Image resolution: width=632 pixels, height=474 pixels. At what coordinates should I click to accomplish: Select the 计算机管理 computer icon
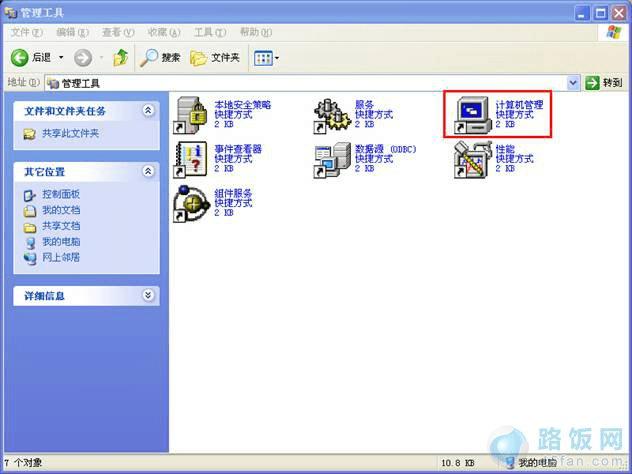(472, 115)
